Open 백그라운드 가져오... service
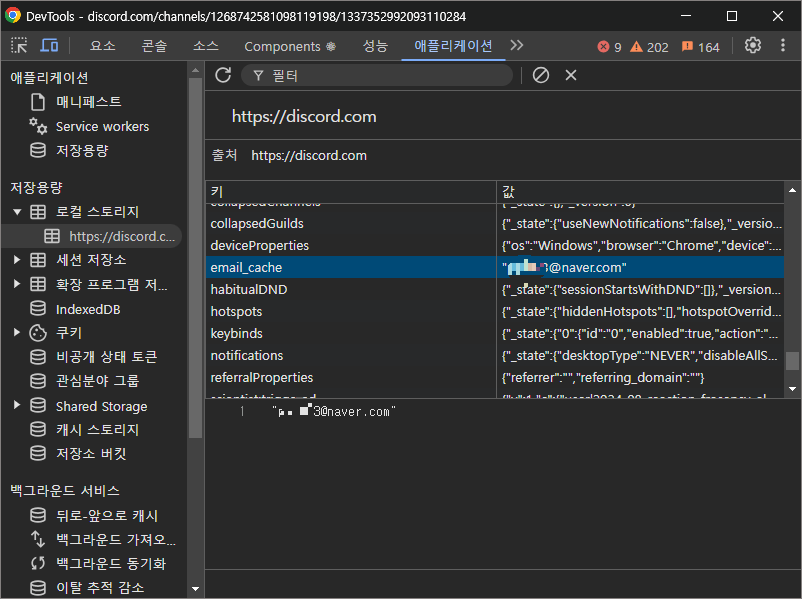This screenshot has height=599, width=802. pos(116,540)
